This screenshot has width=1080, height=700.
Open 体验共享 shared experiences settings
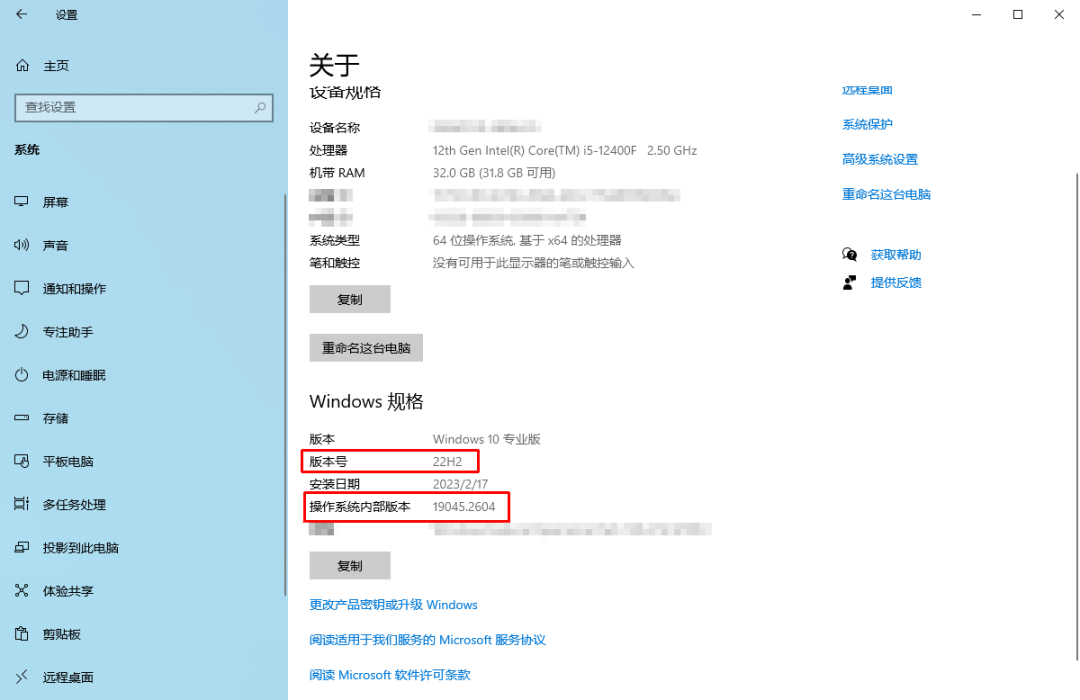tap(64, 590)
